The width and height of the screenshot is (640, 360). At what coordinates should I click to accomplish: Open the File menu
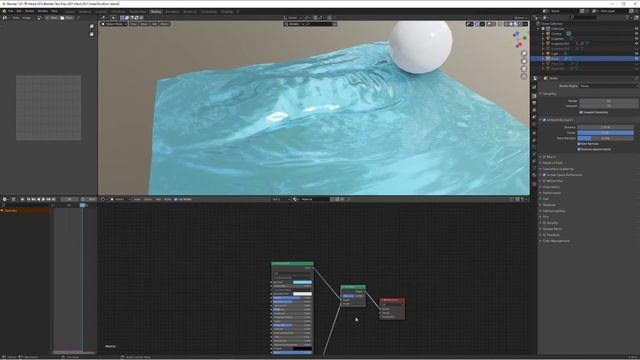tap(11, 11)
